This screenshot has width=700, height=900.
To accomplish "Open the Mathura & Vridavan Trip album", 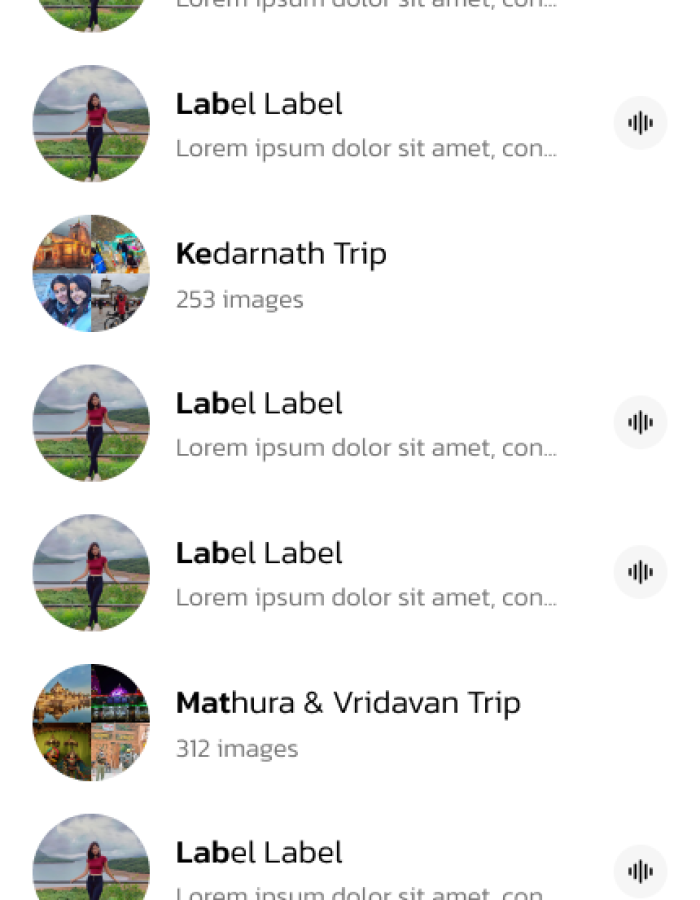I will point(348,702).
